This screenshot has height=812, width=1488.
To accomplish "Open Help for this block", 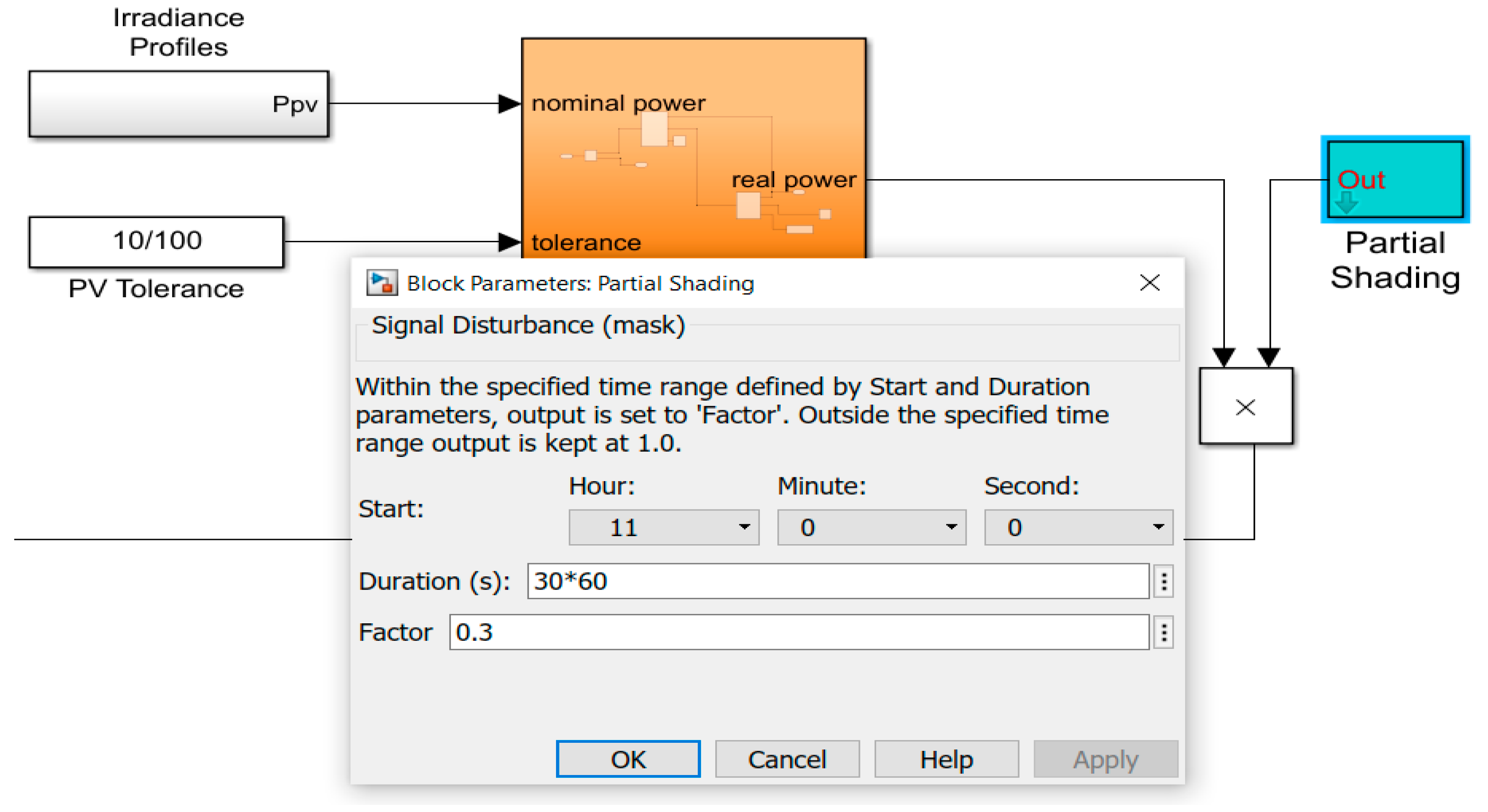I will [x=946, y=759].
